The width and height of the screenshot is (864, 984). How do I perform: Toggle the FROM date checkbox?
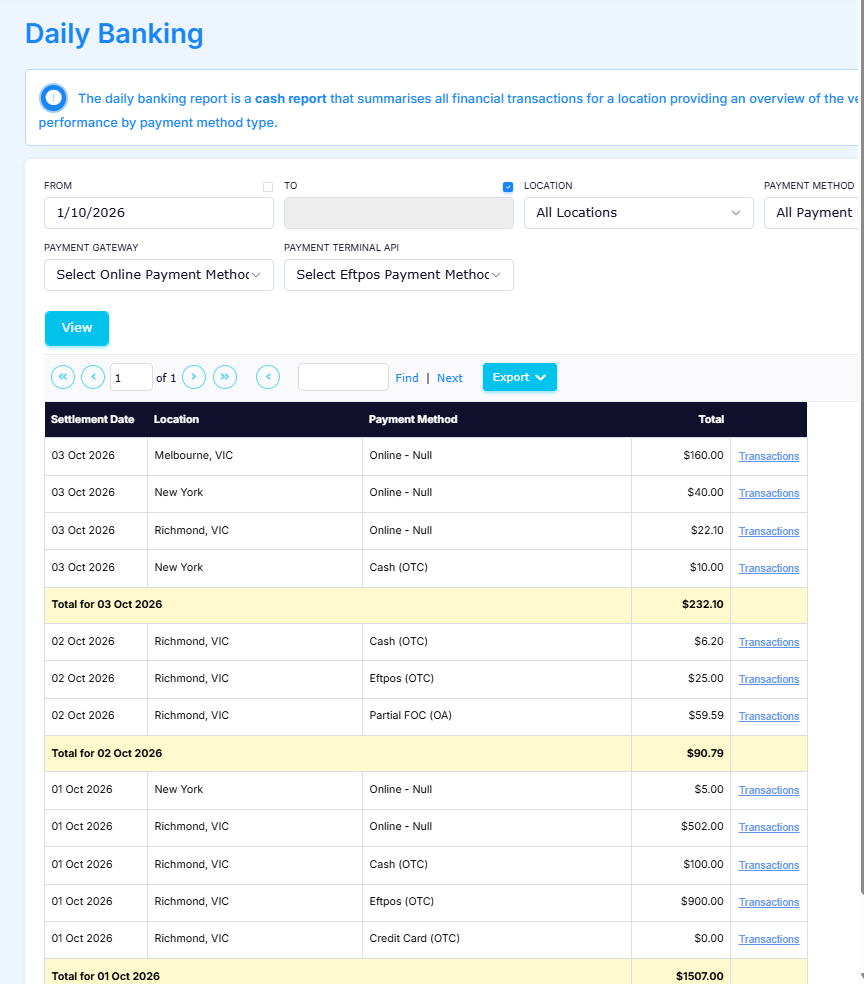[268, 187]
